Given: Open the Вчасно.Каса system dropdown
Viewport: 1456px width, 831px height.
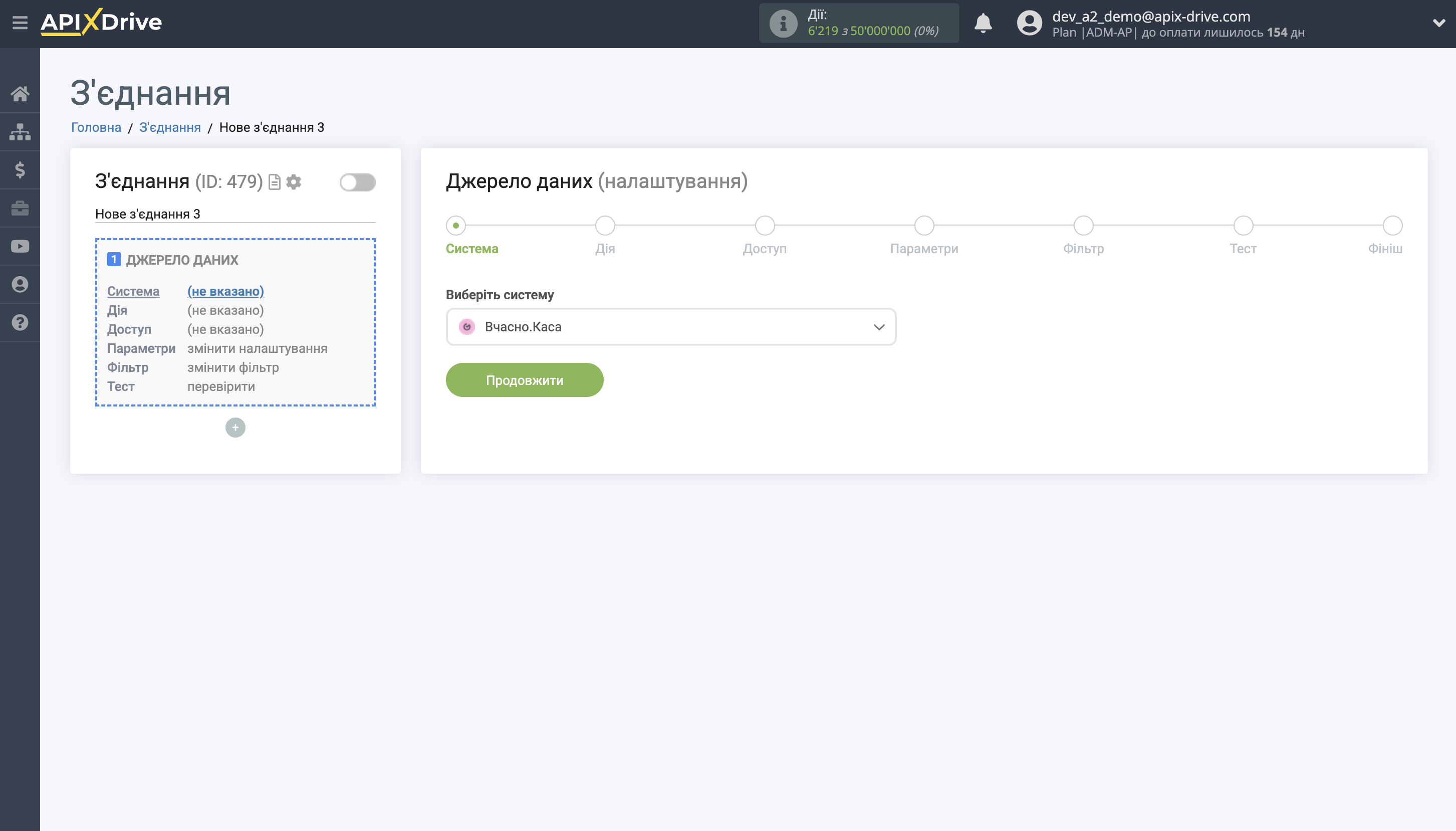Looking at the screenshot, I should click(670, 327).
